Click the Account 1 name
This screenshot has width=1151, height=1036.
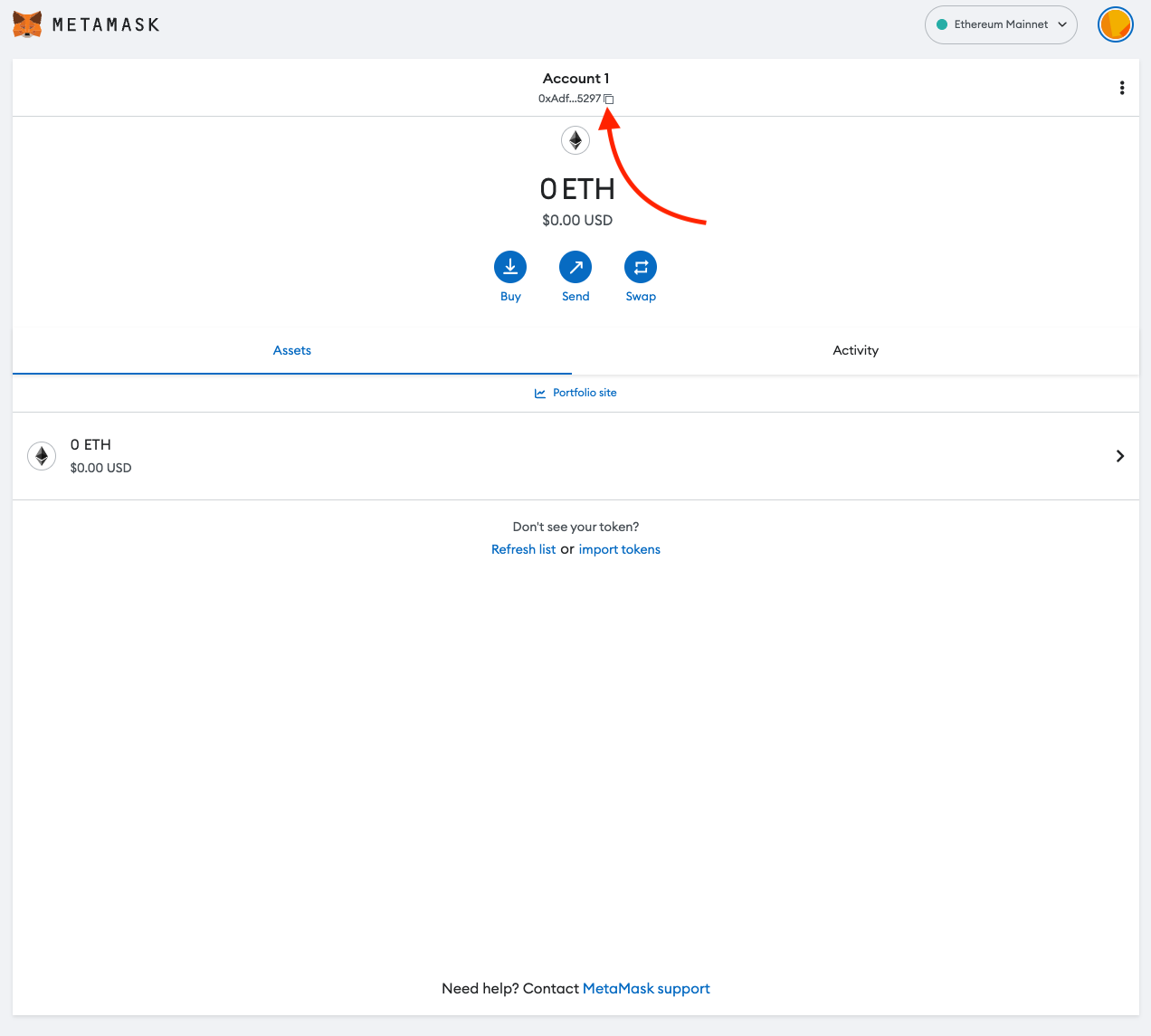pyautogui.click(x=575, y=79)
